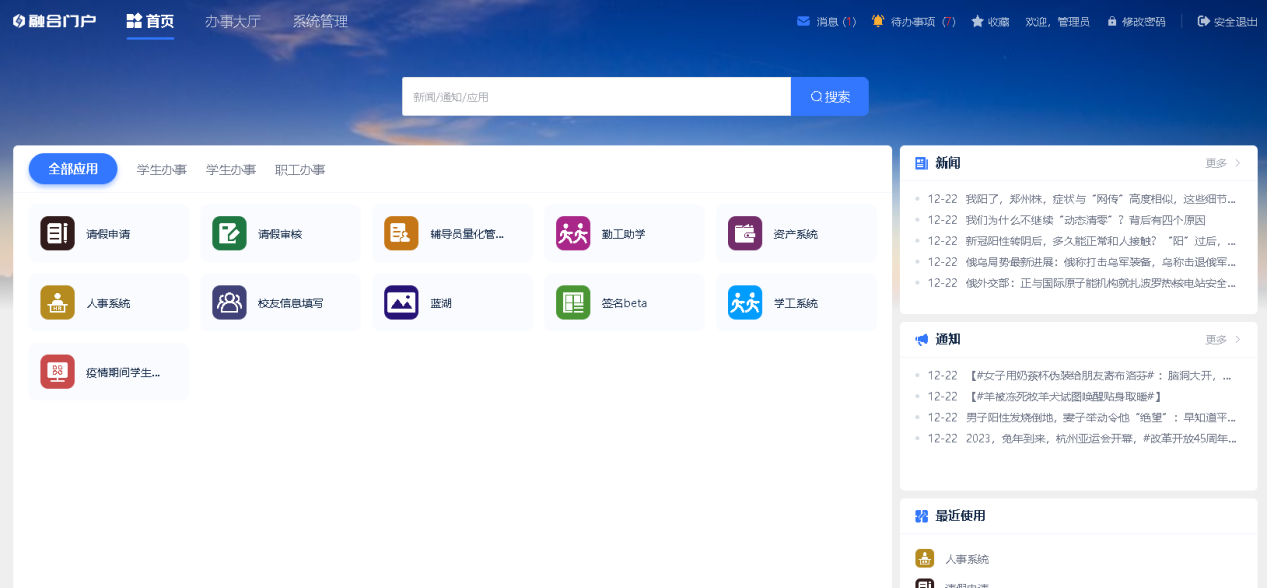The height and width of the screenshot is (588, 1267).
Task: Launch the 勤工助学 app icon
Action: pos(573,234)
